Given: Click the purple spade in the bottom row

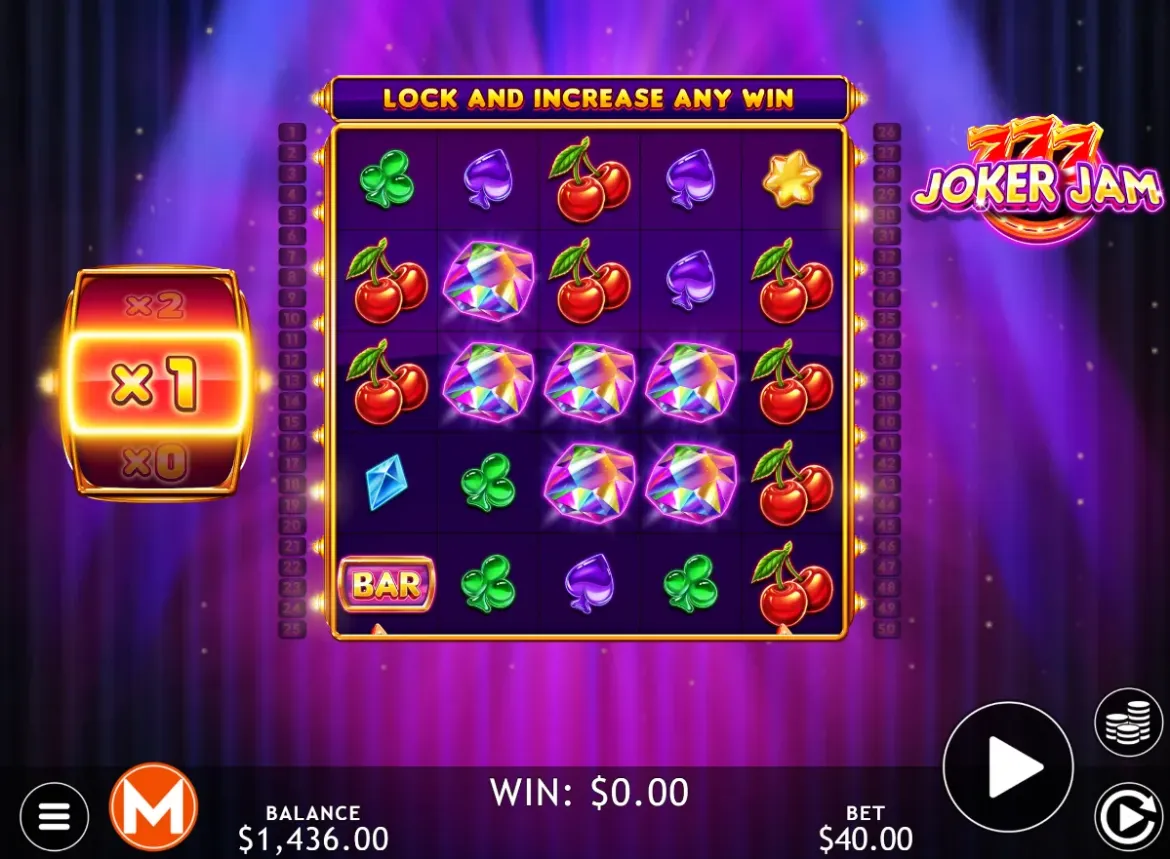Looking at the screenshot, I should coord(589,583).
